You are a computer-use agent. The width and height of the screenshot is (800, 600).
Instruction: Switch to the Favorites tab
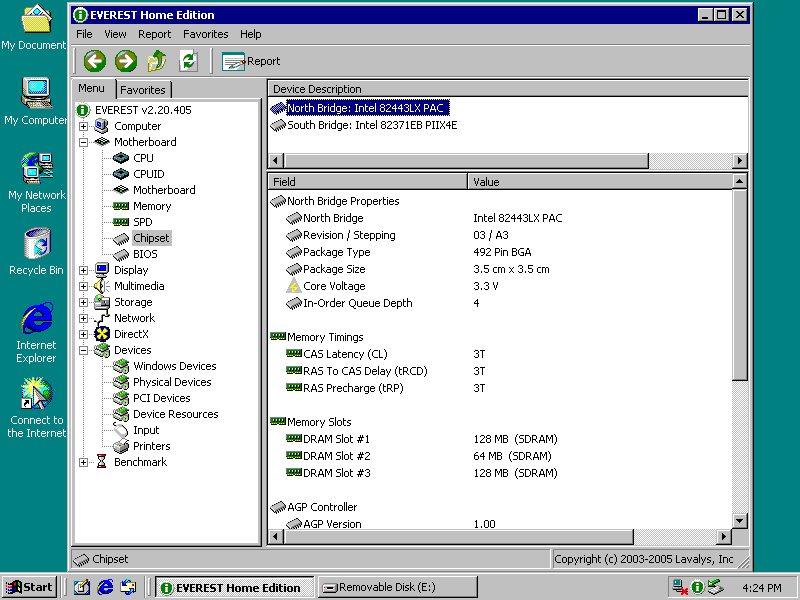(143, 90)
